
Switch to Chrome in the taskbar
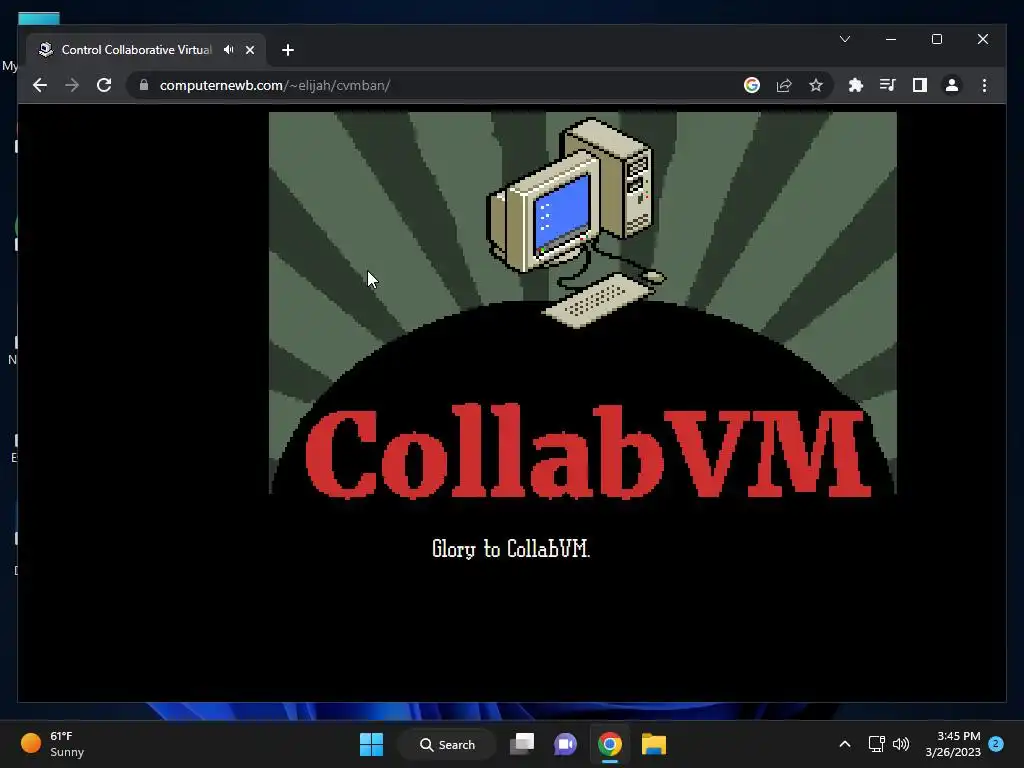[609, 744]
